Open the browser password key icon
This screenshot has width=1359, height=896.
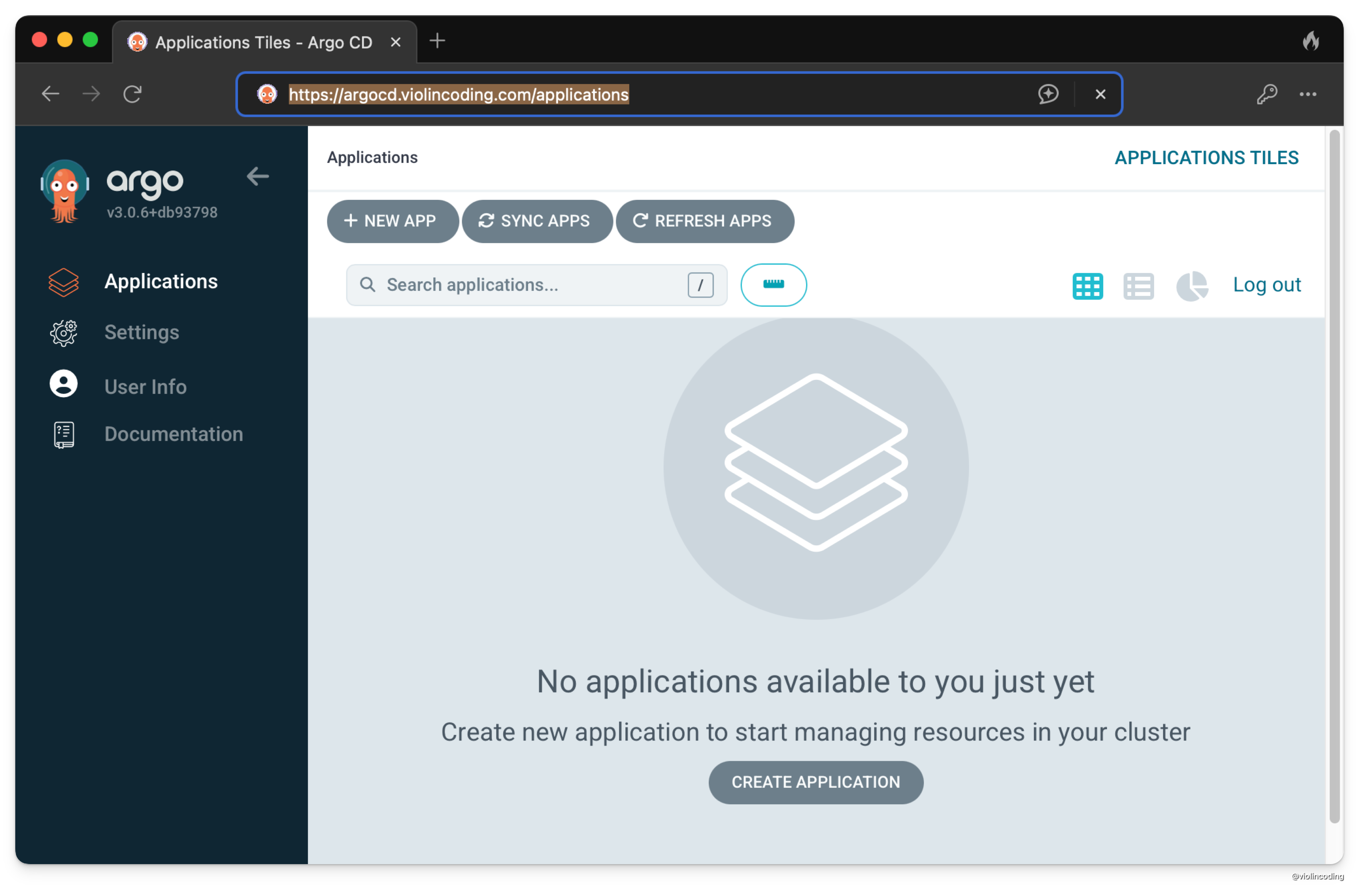coord(1266,94)
